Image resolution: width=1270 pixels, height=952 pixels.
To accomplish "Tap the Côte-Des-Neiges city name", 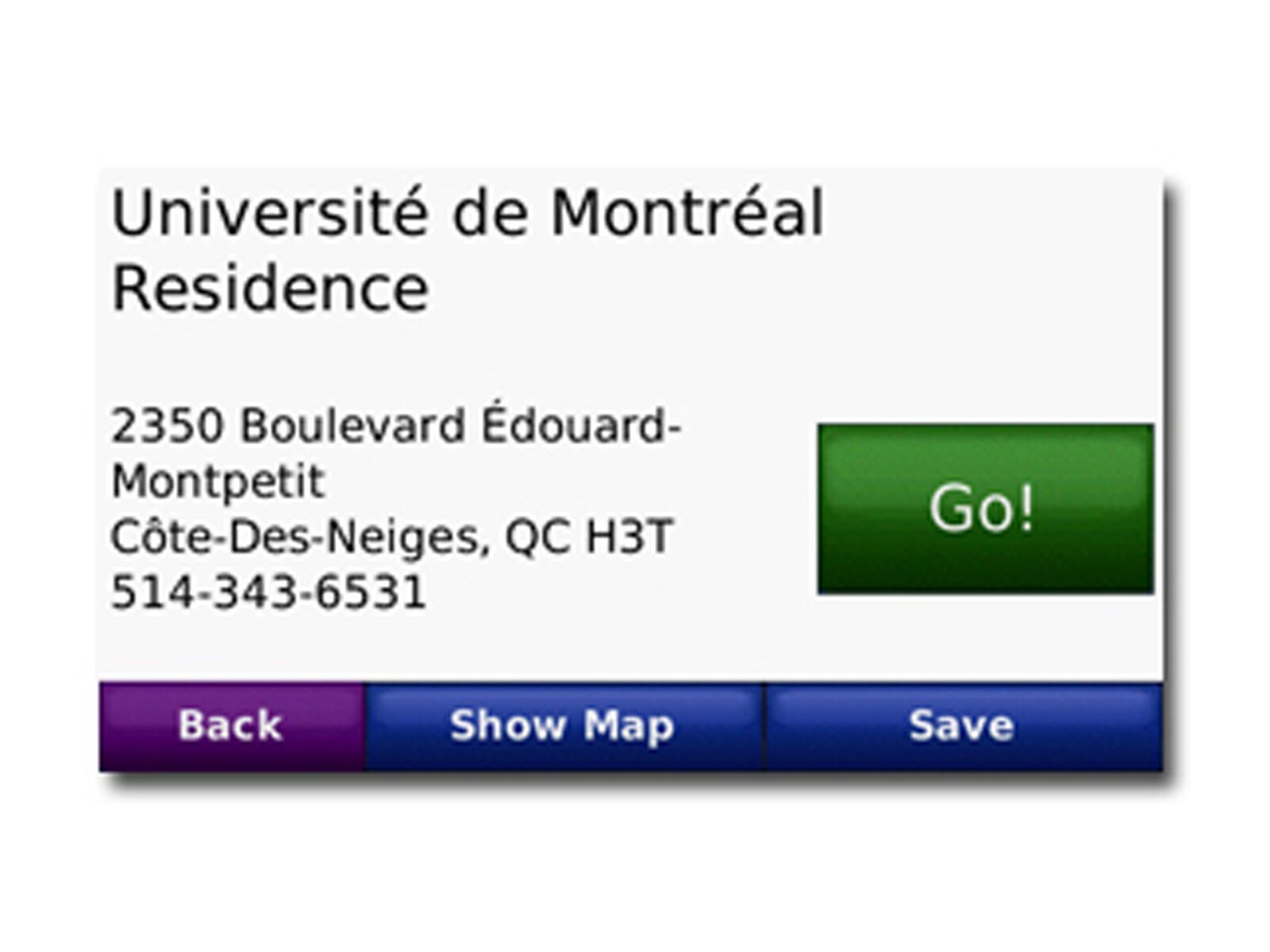I will click(x=295, y=537).
